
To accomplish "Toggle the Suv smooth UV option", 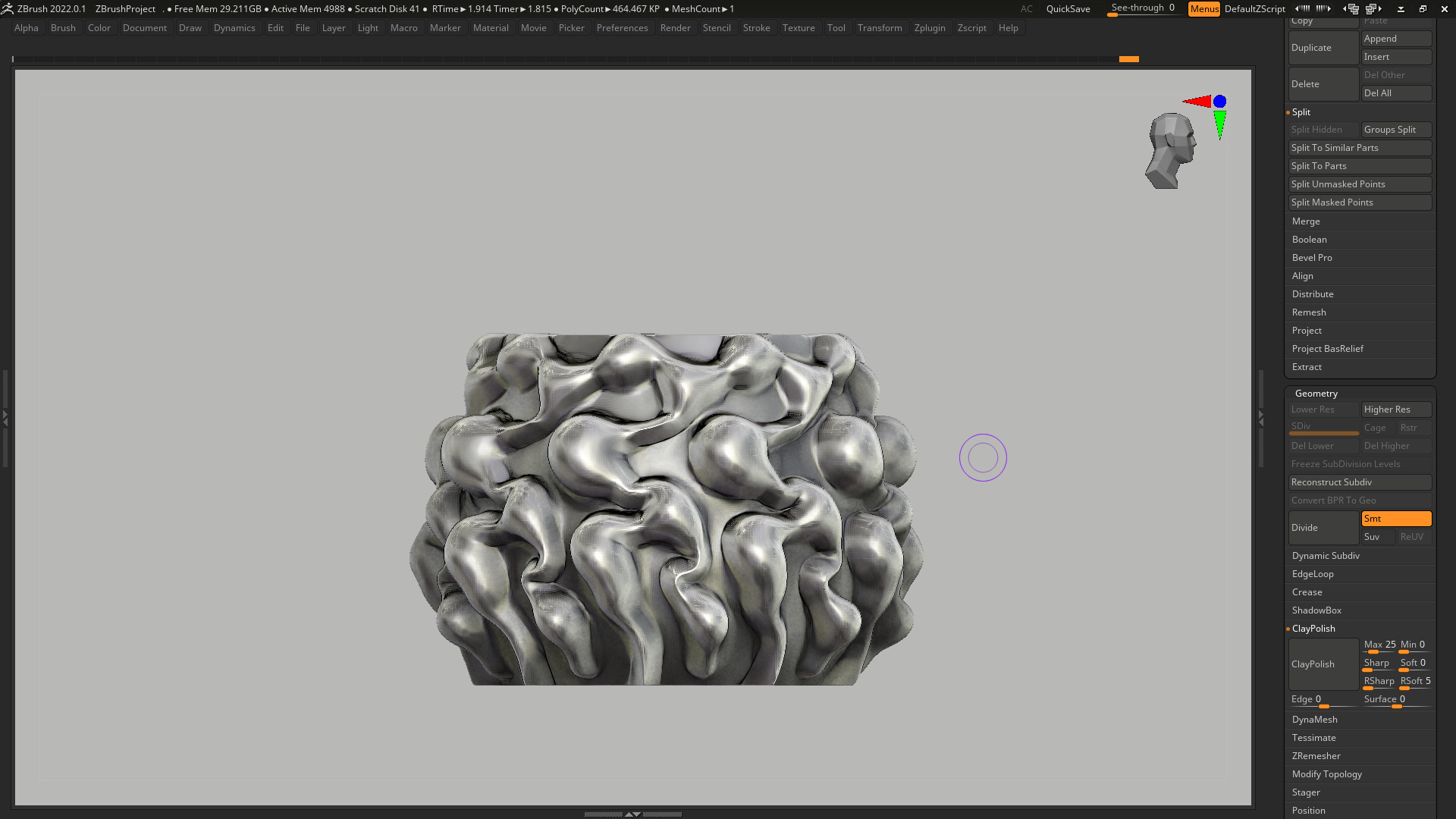I will click(x=1378, y=537).
